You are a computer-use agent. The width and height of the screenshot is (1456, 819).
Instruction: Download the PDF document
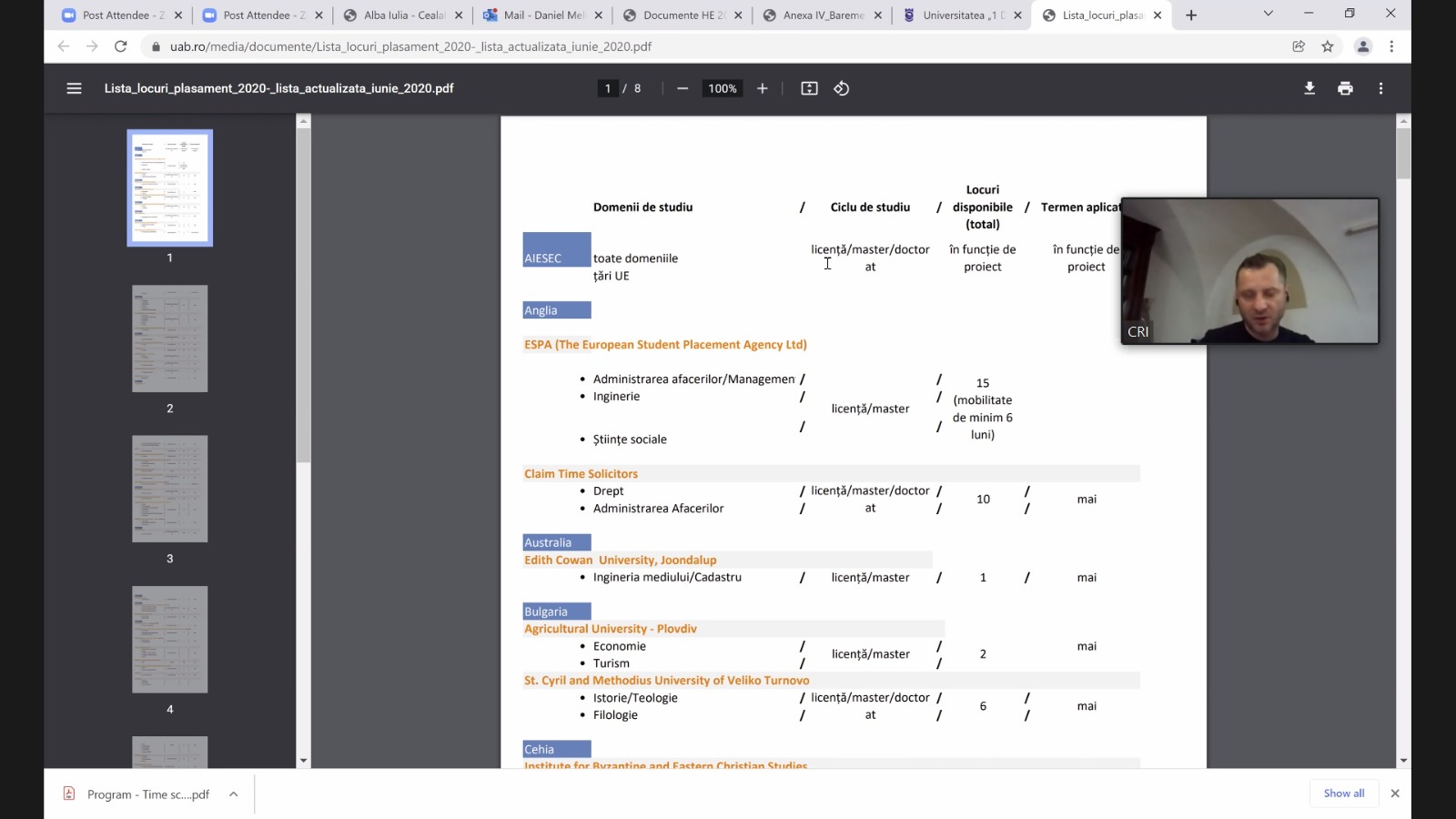(x=1309, y=88)
